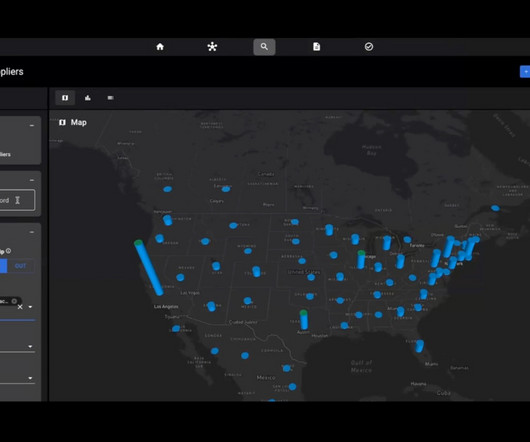
Task: Open dropdown arrow next to filter chip
Action: click(x=30, y=307)
